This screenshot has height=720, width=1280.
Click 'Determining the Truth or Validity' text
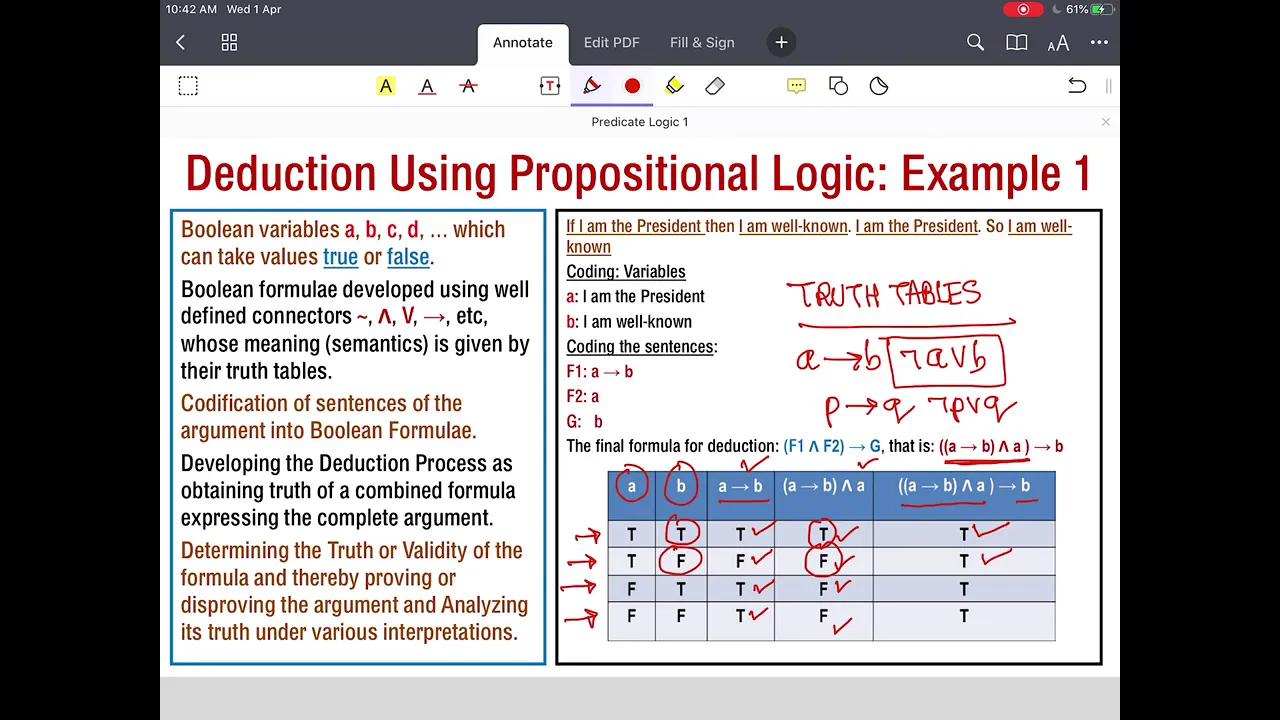(351, 551)
